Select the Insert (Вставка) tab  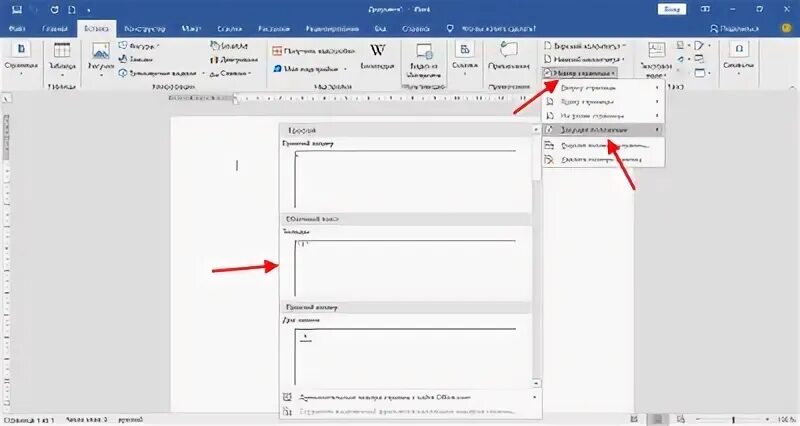pyautogui.click(x=96, y=29)
